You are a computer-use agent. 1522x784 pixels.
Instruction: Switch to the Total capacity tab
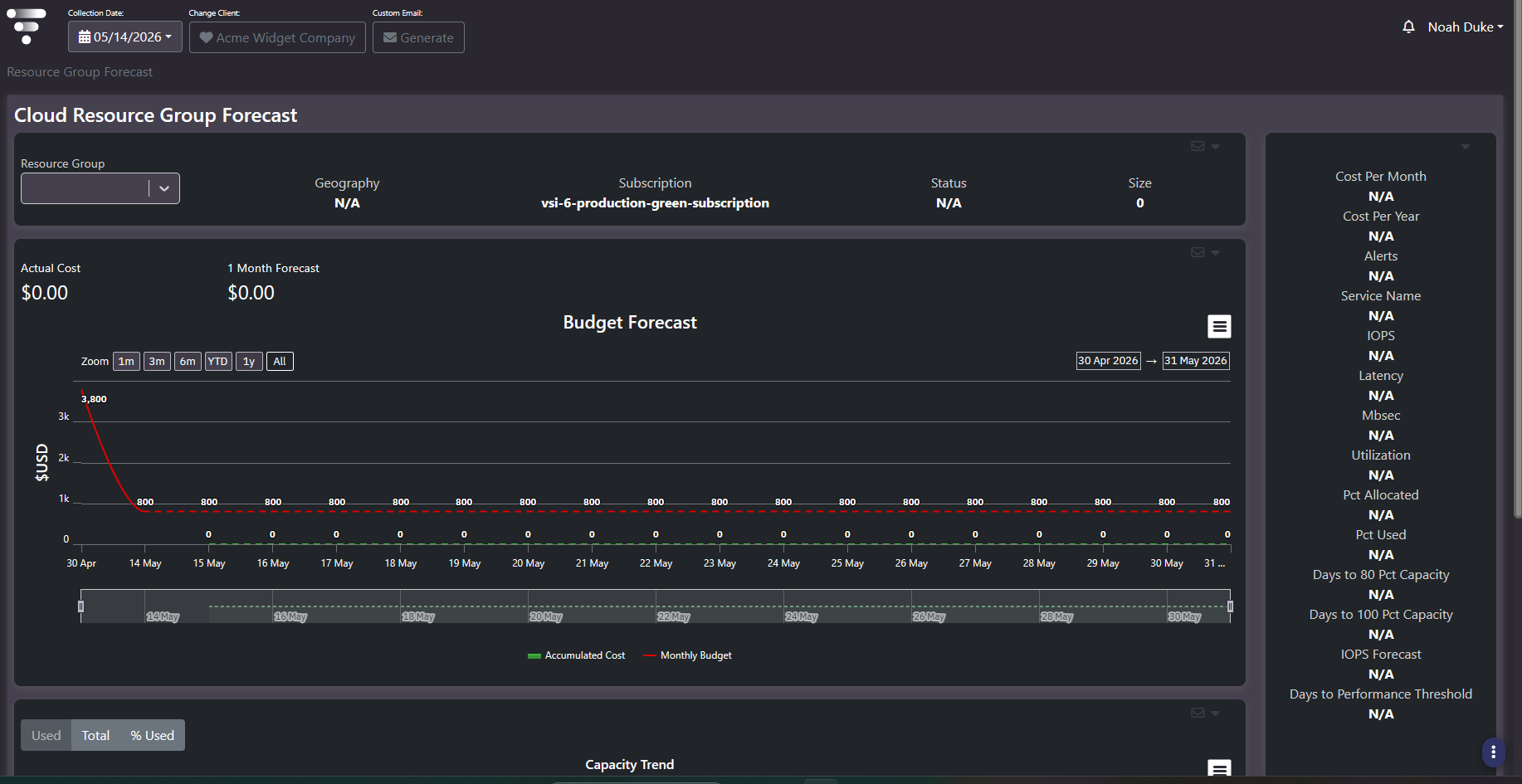coord(95,735)
